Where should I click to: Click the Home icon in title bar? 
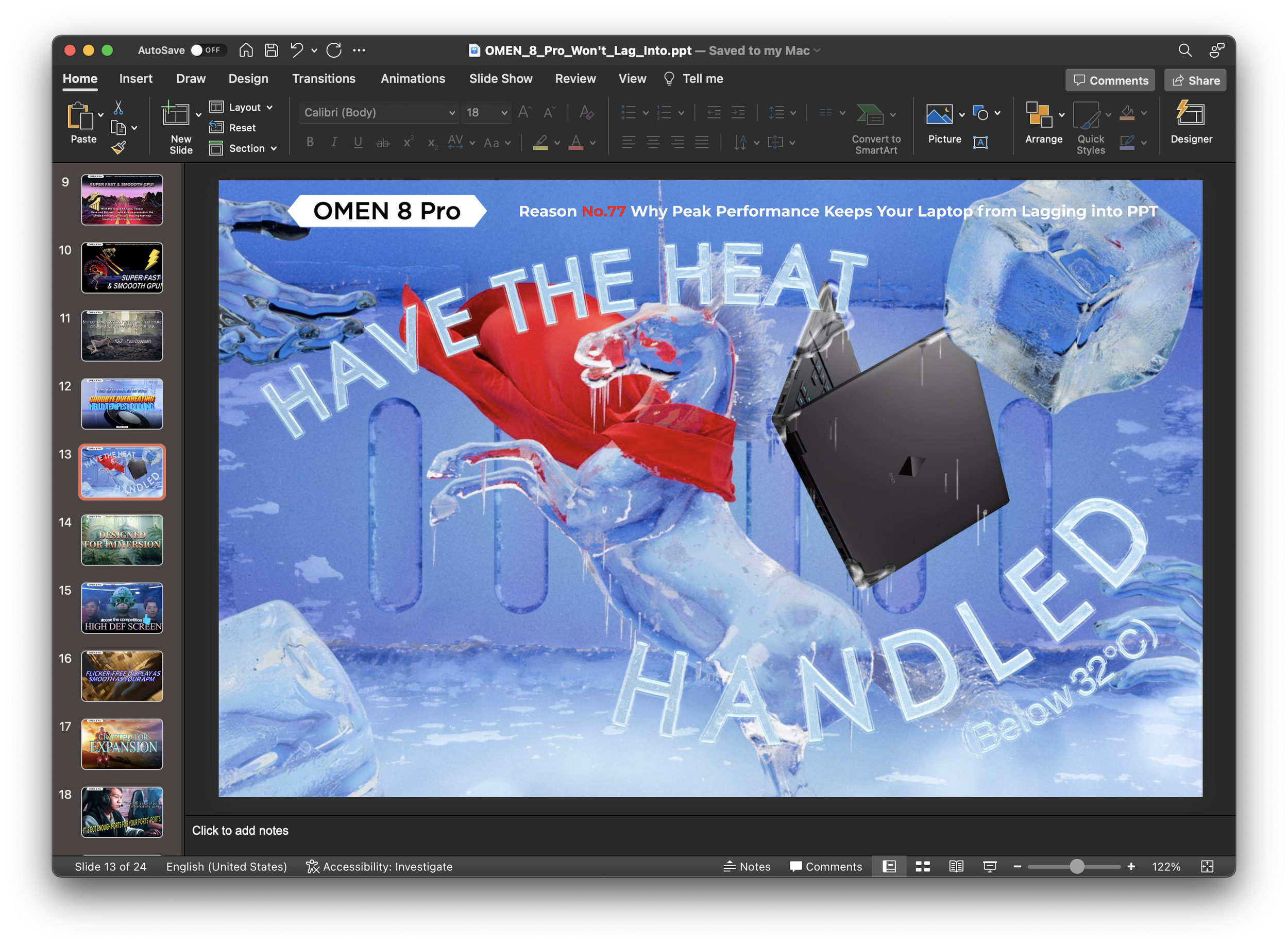click(246, 50)
